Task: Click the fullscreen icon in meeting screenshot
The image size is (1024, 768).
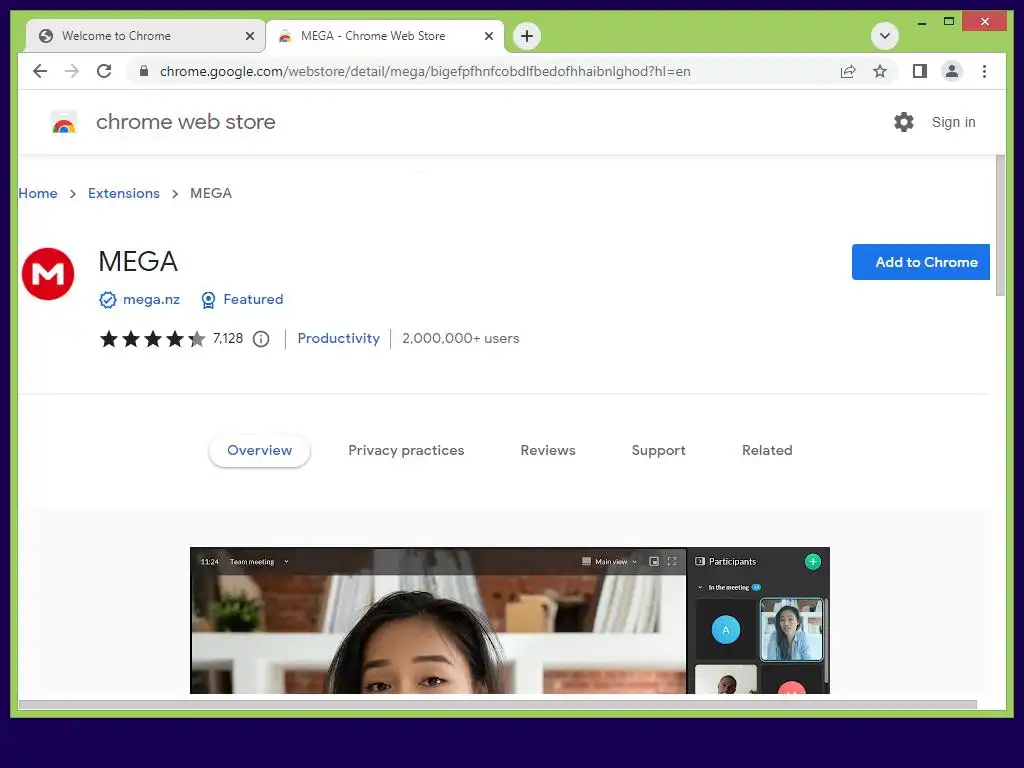Action: 671,561
